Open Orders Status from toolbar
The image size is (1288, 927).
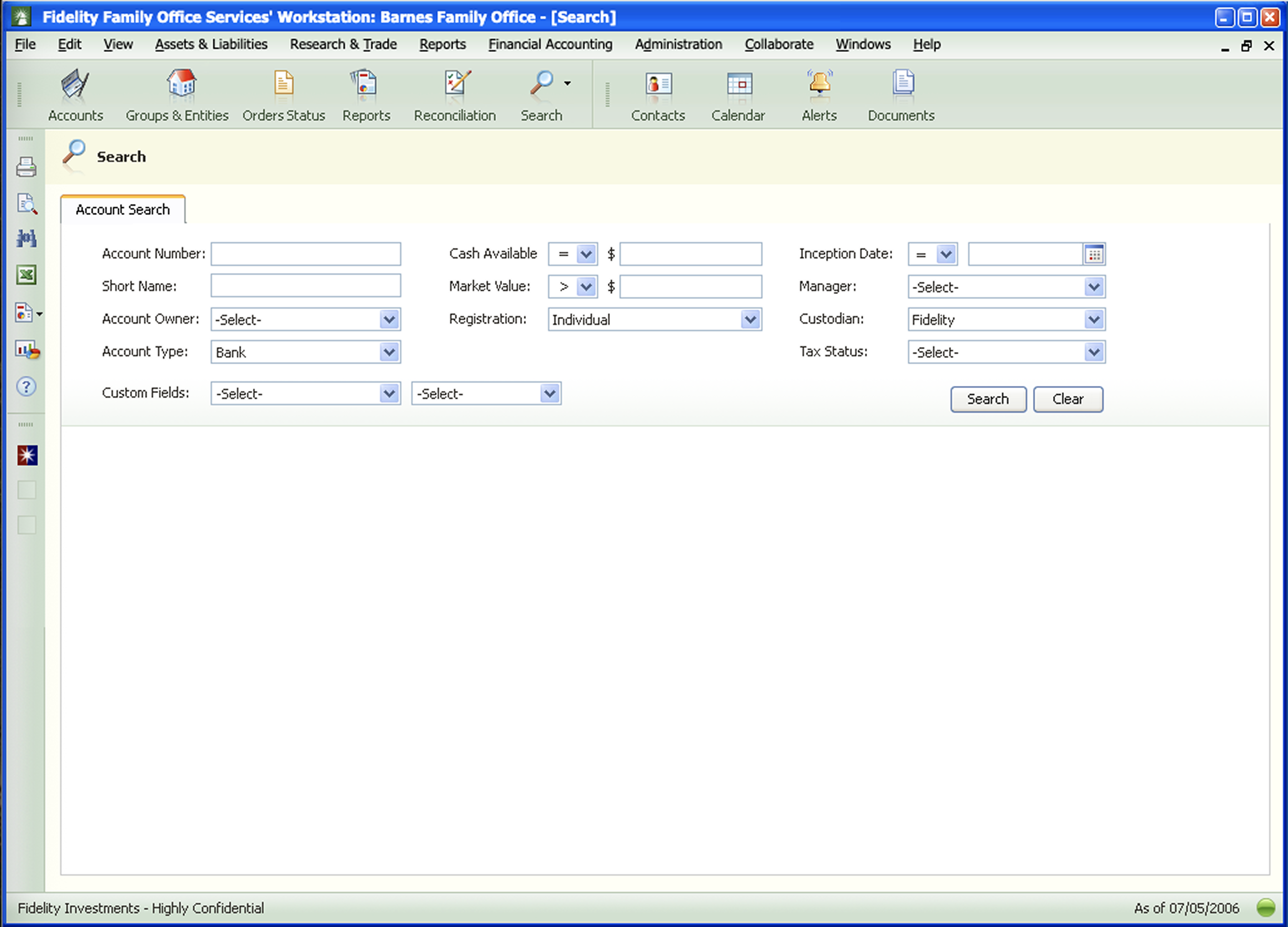pos(283,84)
